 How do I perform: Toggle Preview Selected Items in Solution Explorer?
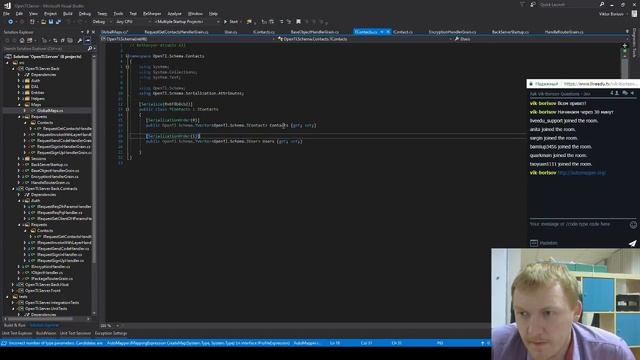(x=88, y=40)
